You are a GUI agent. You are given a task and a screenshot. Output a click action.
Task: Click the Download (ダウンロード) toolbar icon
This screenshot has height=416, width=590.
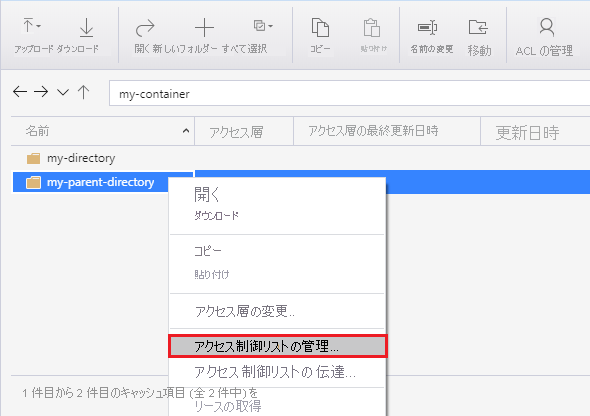click(x=87, y=28)
